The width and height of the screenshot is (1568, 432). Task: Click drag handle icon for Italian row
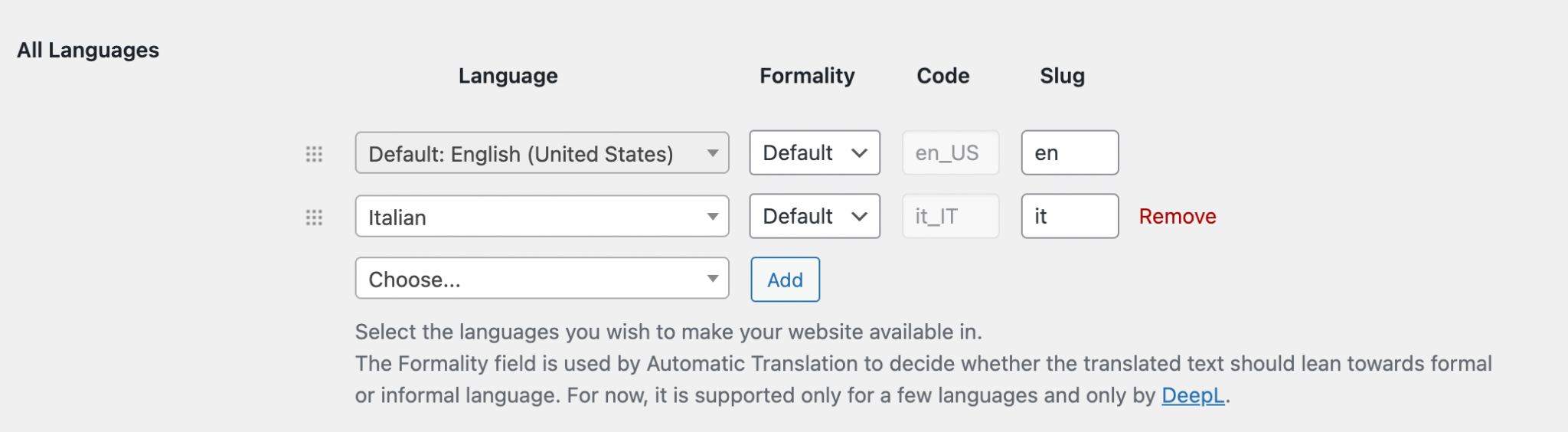(314, 218)
